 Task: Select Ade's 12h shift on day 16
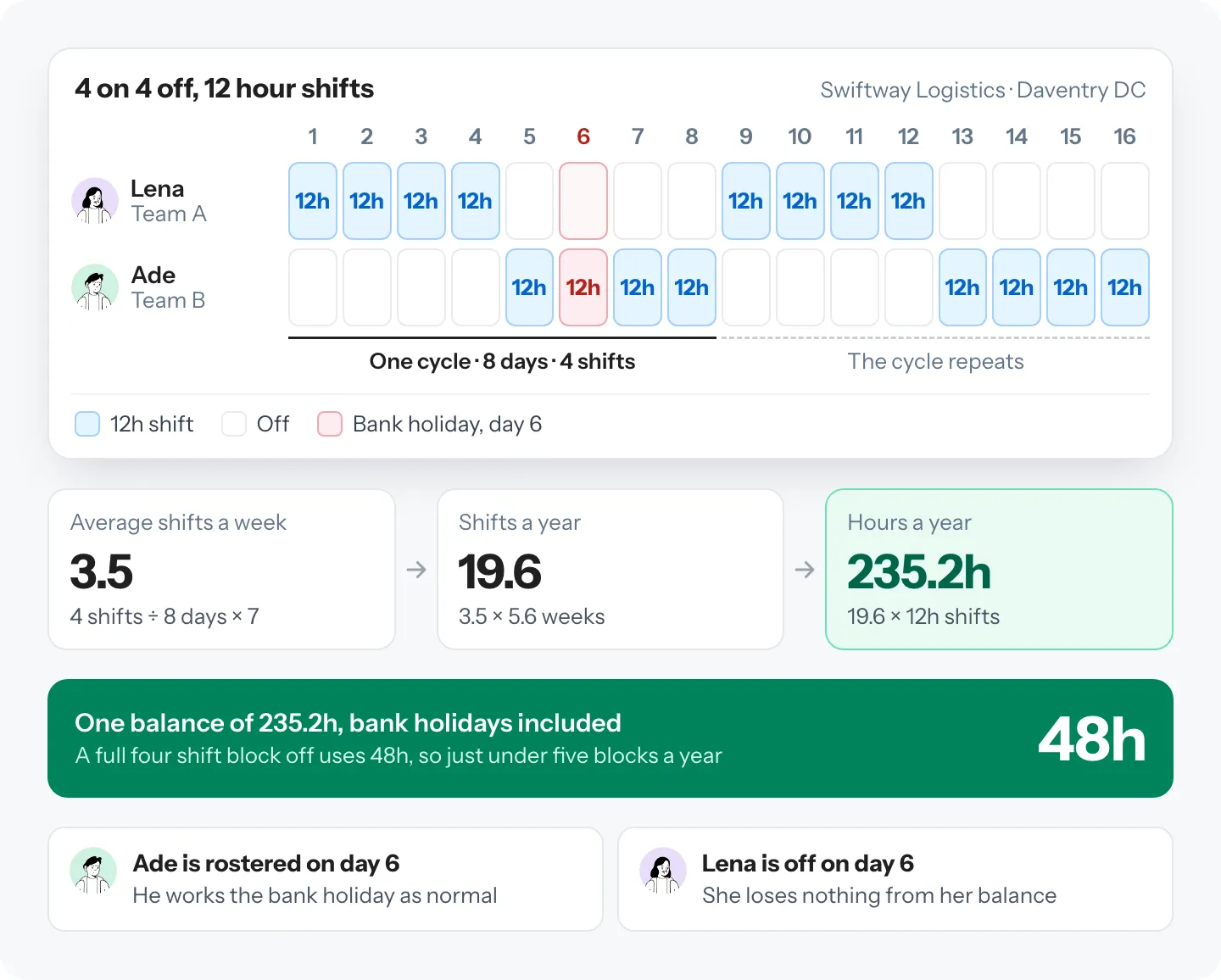1125,287
